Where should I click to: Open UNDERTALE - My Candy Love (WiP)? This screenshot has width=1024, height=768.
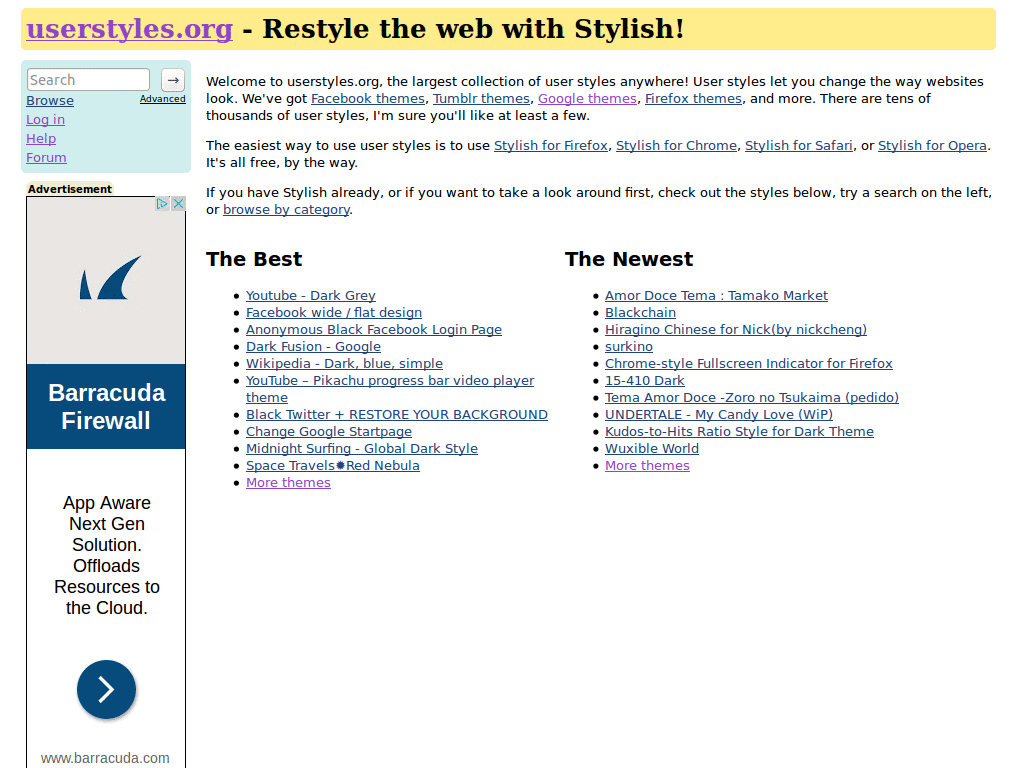pyautogui.click(x=718, y=415)
